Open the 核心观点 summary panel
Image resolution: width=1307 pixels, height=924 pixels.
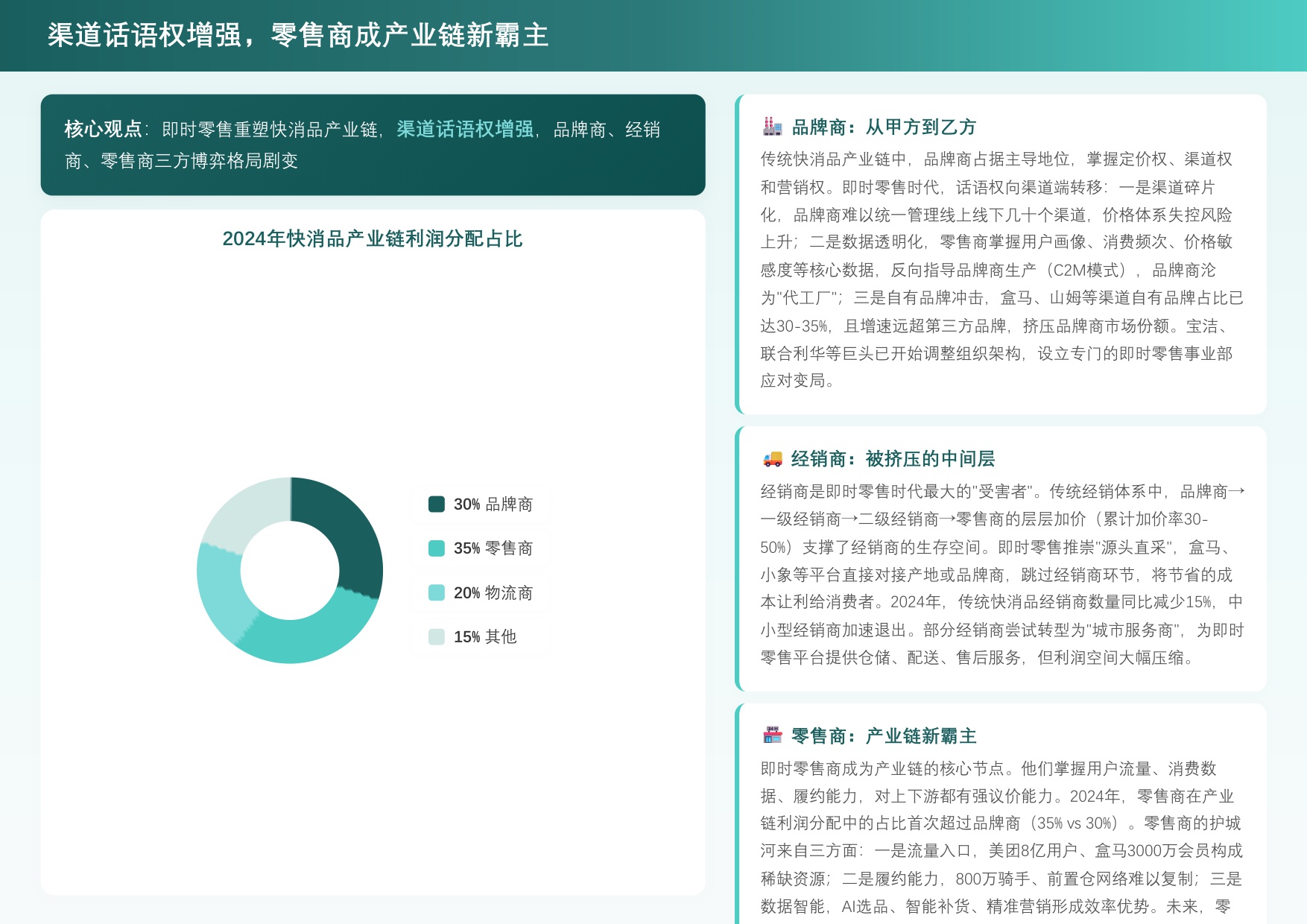coord(373,145)
